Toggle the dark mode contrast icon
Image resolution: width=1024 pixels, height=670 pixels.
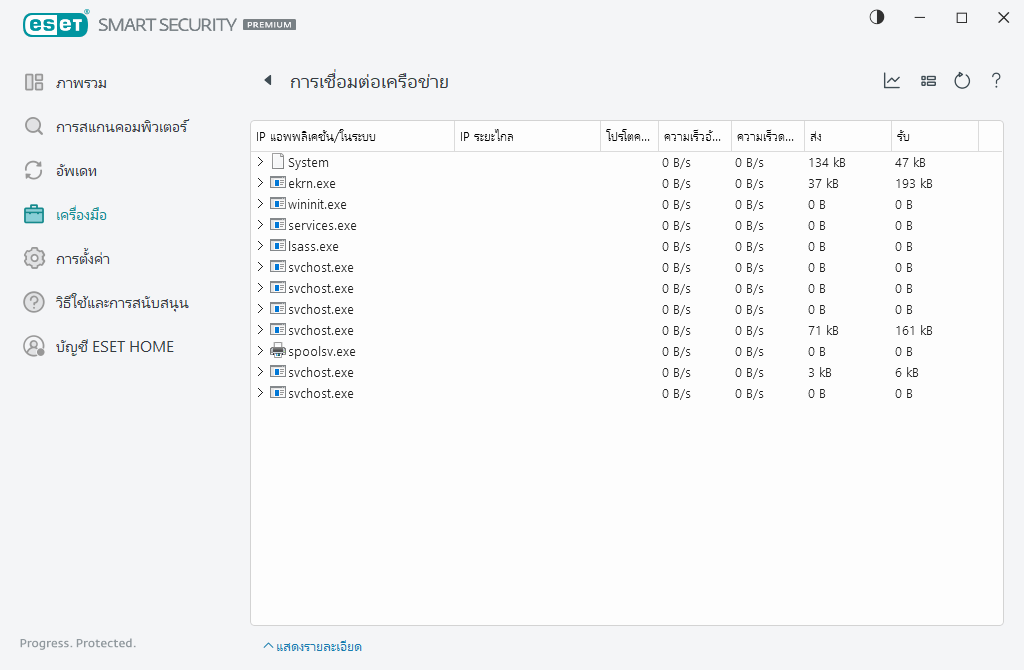tap(876, 17)
